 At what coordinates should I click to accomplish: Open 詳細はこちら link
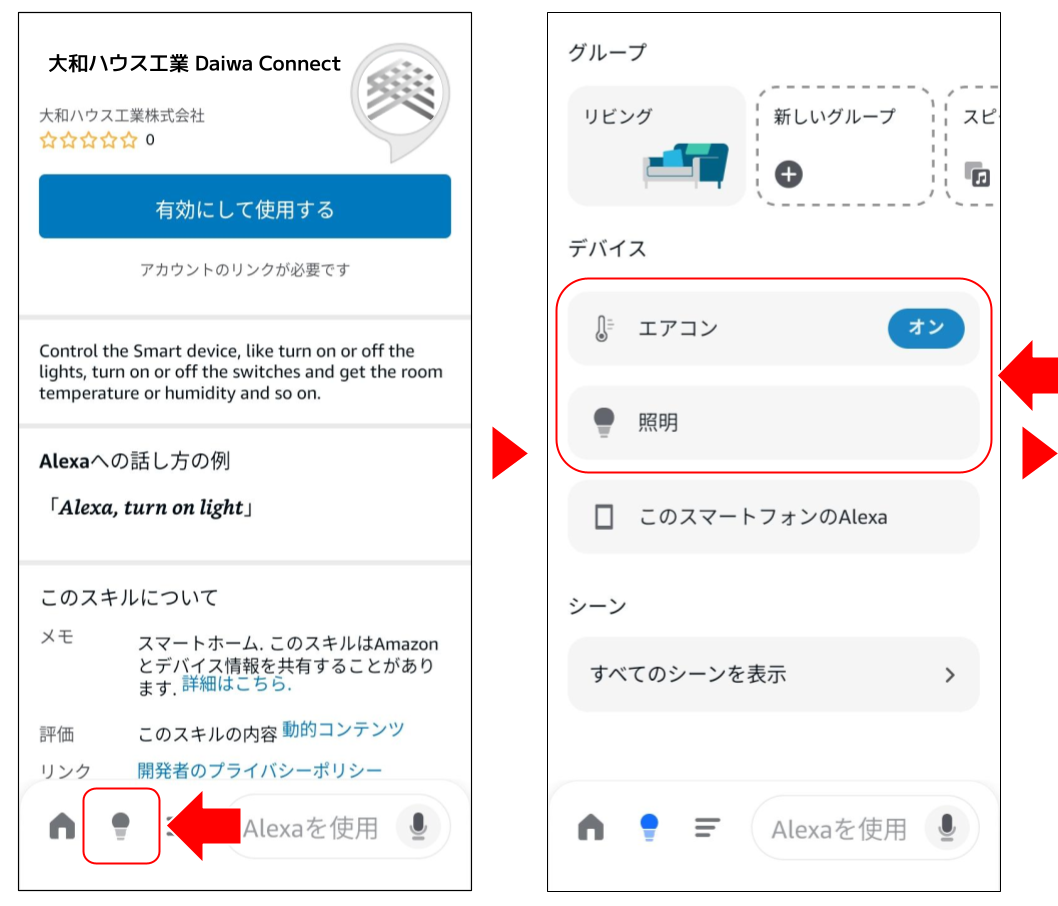237,684
